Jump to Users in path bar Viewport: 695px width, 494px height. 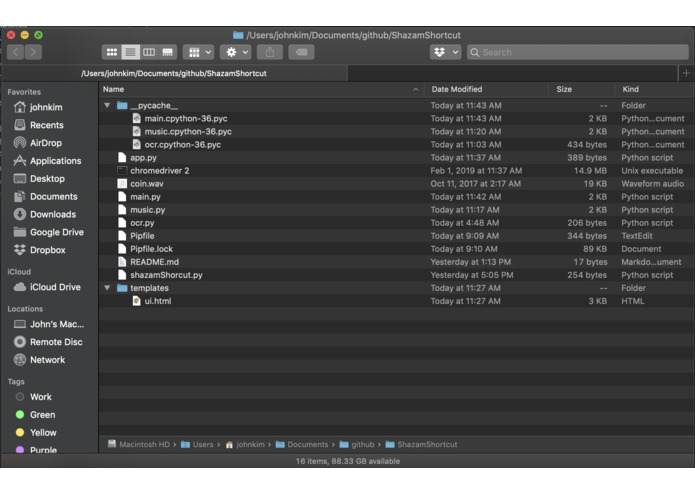[197, 444]
